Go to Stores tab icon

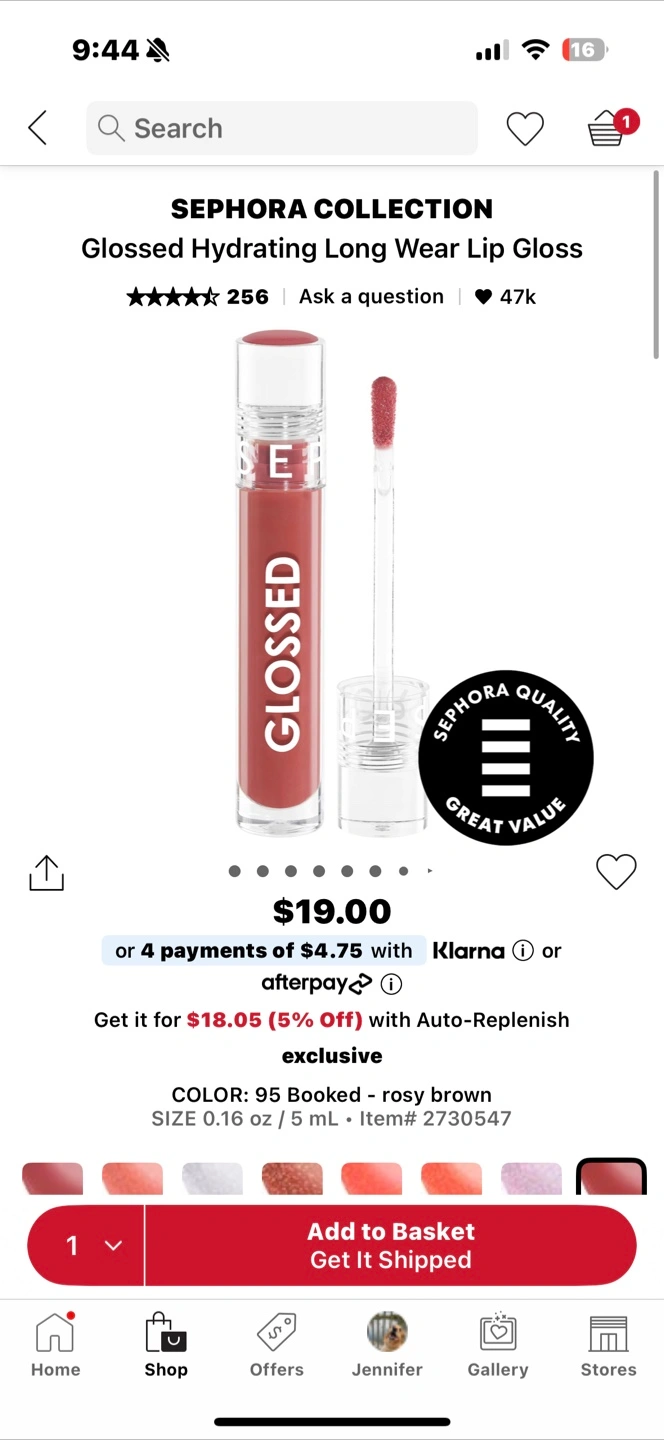coord(608,1345)
